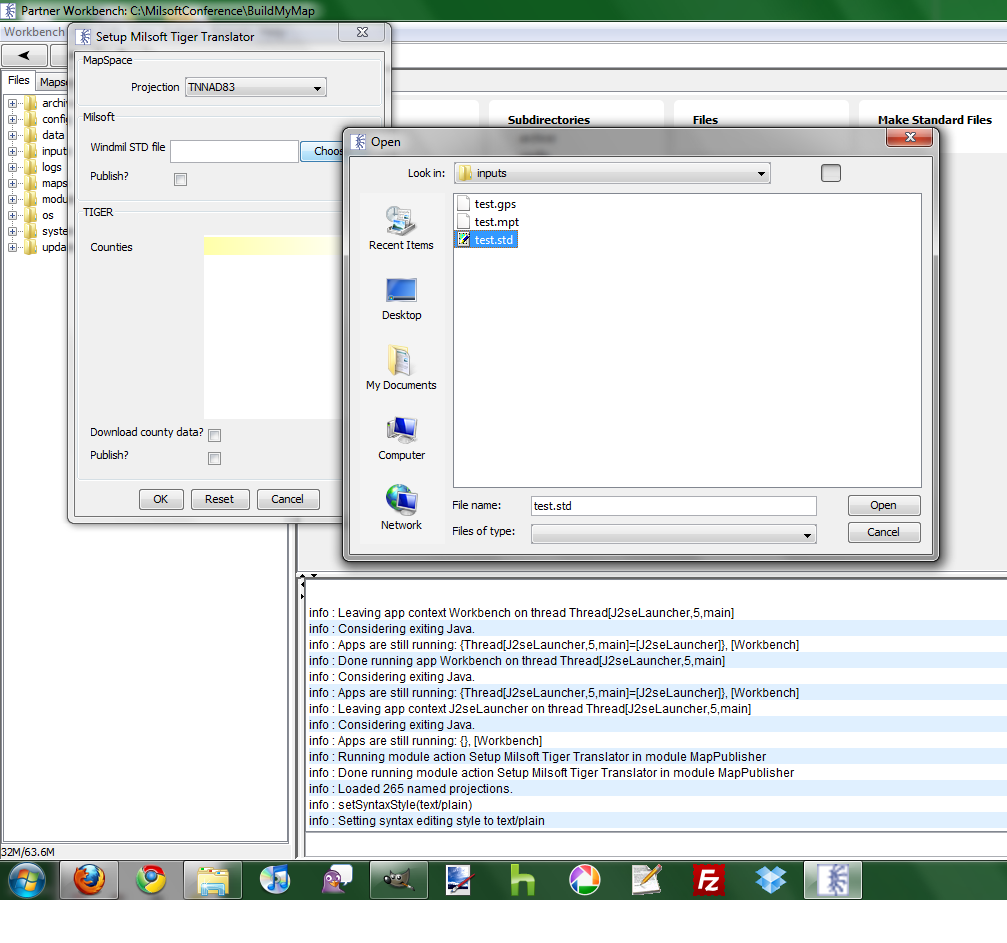Open iTunes from the taskbar
The image size is (1007, 943).
click(x=275, y=879)
